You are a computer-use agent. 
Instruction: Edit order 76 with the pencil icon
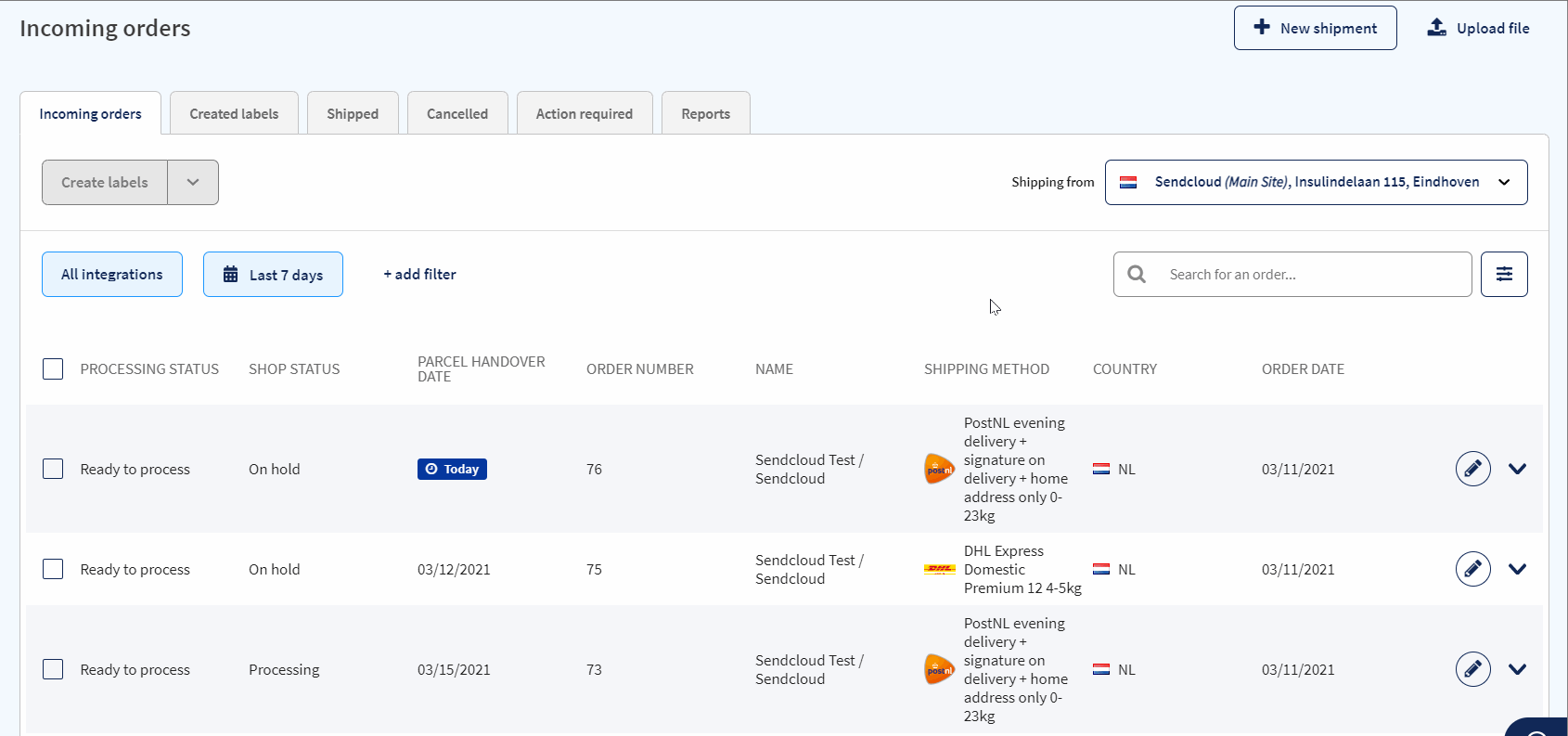pyautogui.click(x=1473, y=469)
